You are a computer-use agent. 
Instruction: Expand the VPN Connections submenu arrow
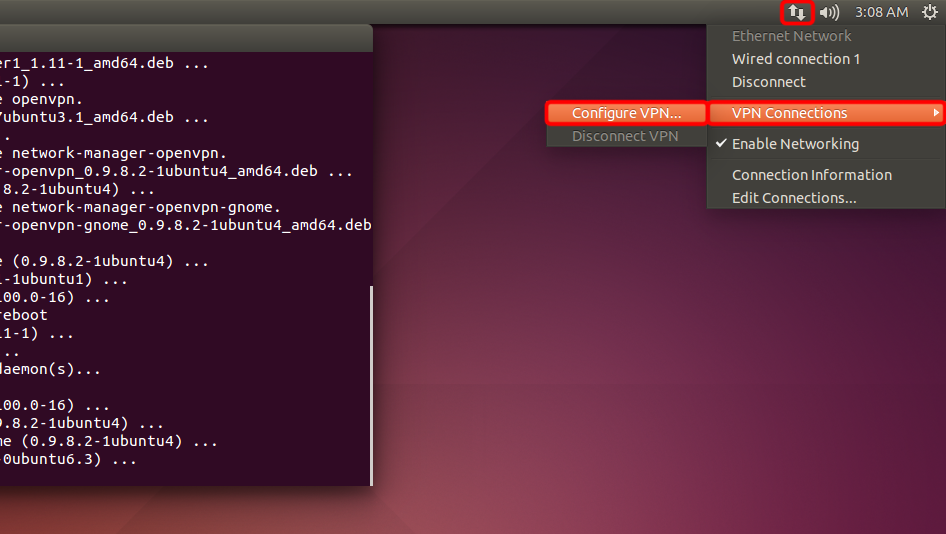click(936, 113)
